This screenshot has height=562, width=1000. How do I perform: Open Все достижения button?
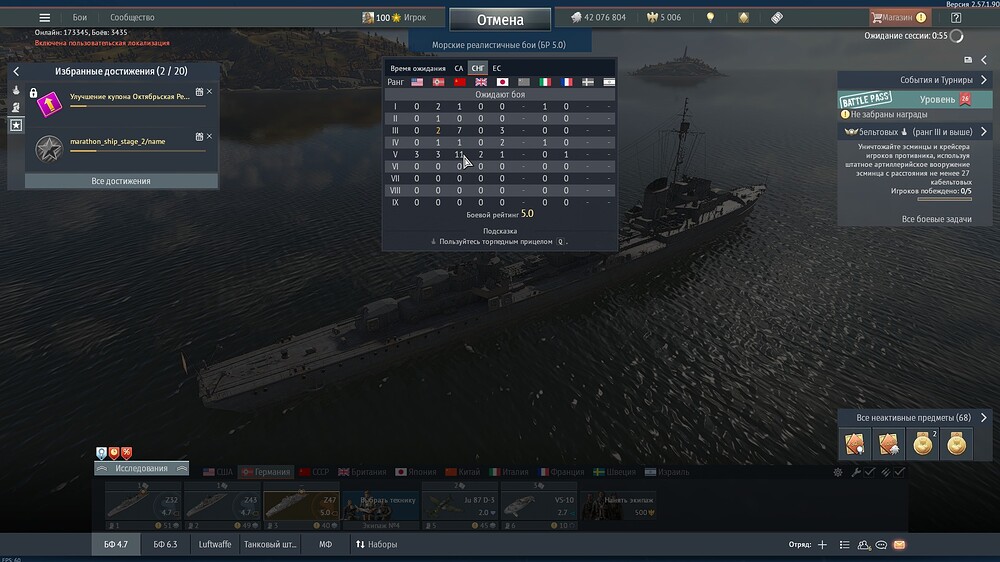121,181
